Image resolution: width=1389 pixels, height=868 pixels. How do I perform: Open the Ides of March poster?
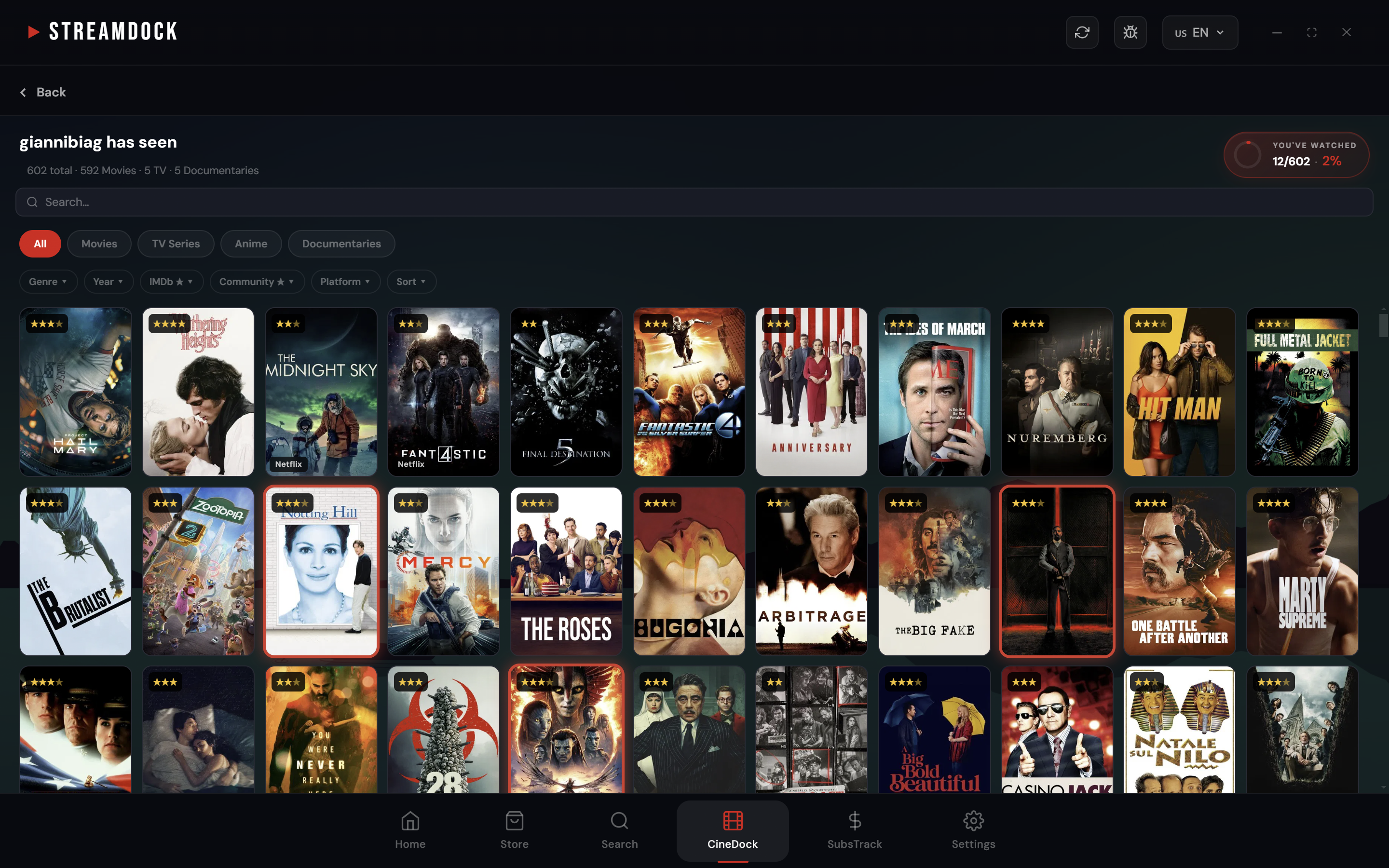pyautogui.click(x=934, y=392)
